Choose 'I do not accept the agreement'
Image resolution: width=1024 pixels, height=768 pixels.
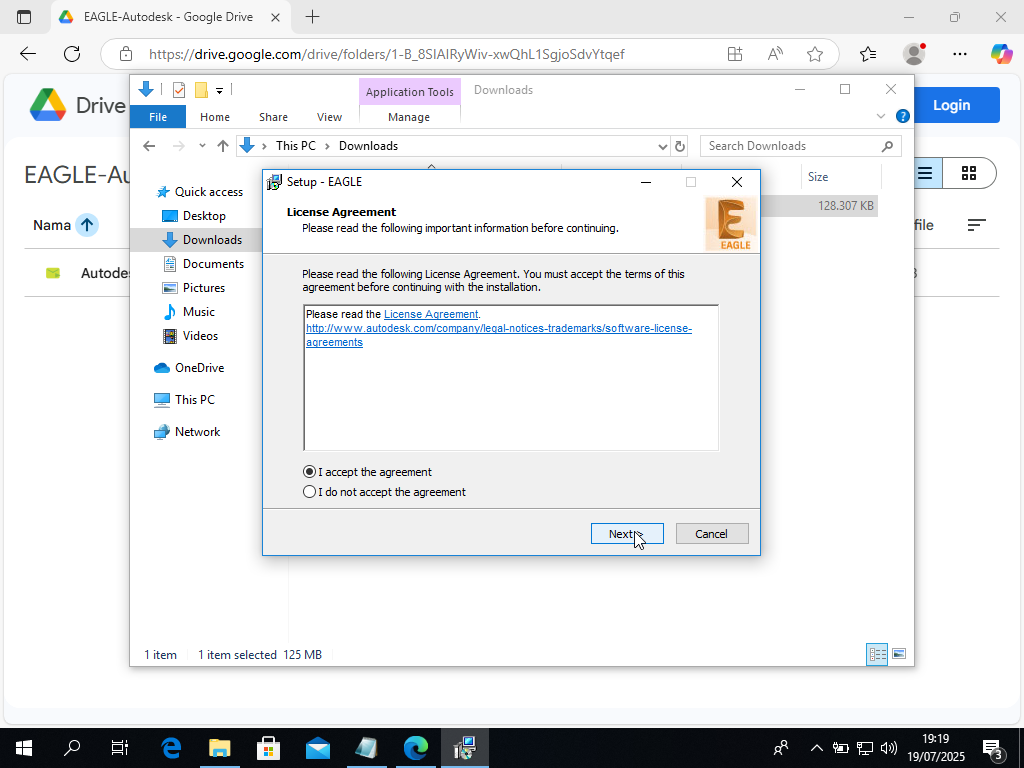tap(310, 492)
